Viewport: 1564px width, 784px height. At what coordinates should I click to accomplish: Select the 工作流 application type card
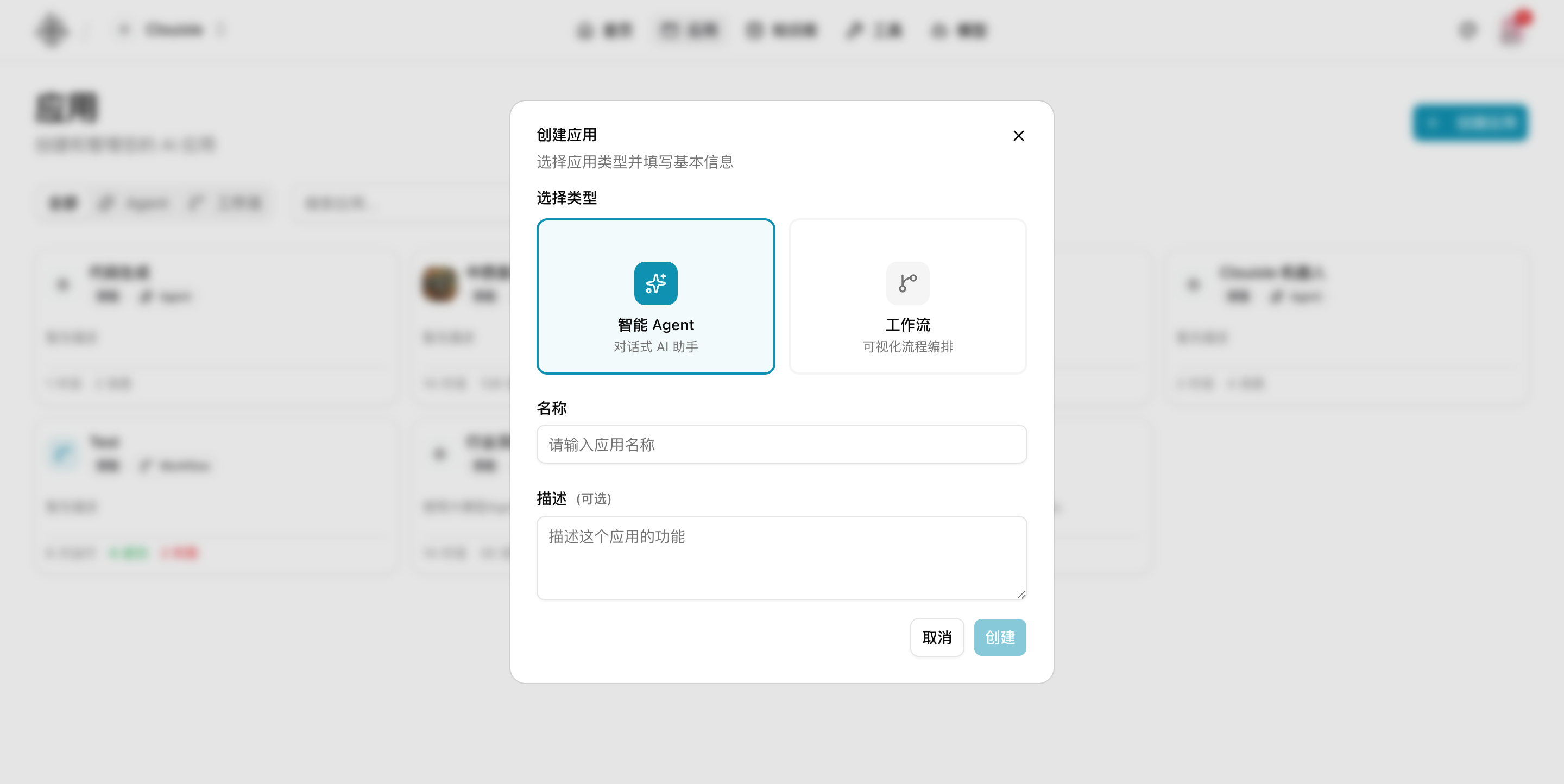click(907, 298)
